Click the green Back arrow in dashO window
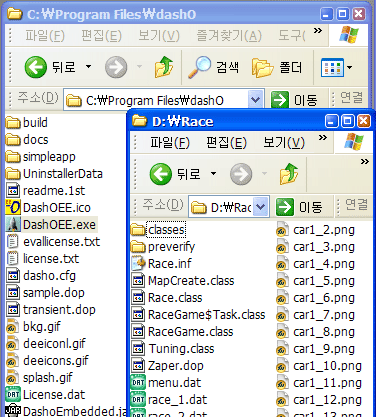This screenshot has height=417, width=376. tap(35, 67)
